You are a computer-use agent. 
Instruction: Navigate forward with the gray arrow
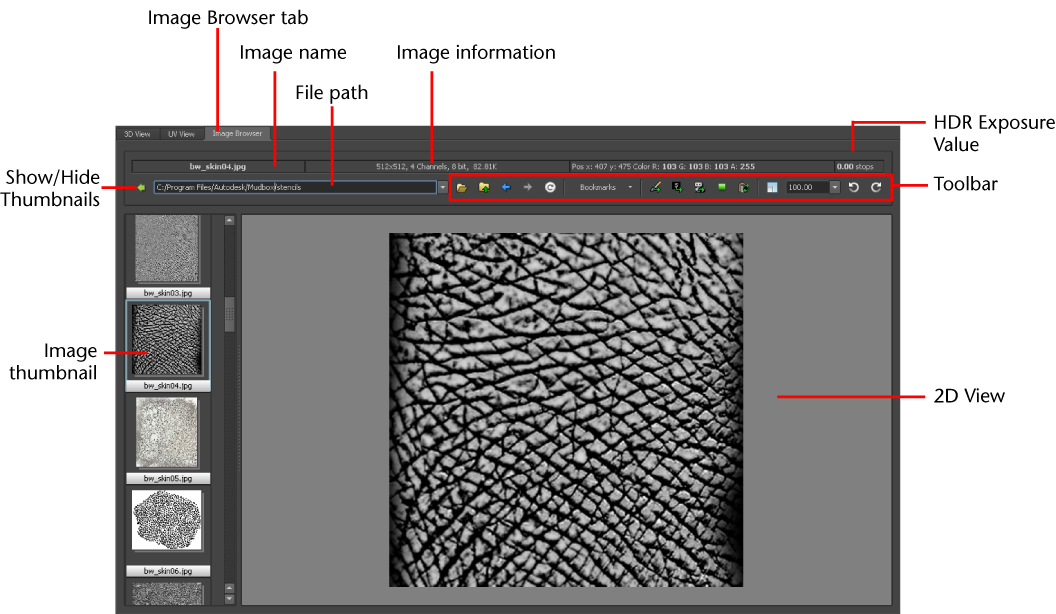click(528, 188)
